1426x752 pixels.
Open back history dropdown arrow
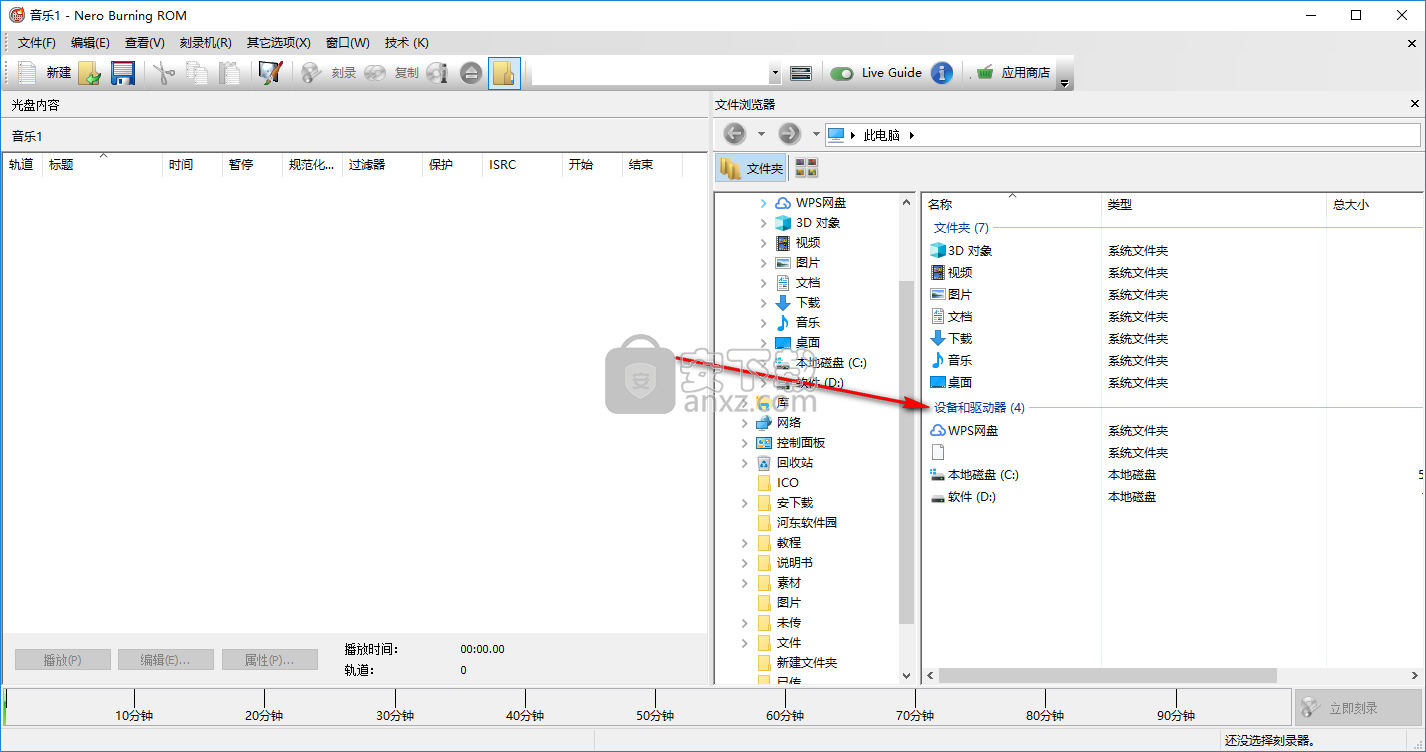pos(761,134)
